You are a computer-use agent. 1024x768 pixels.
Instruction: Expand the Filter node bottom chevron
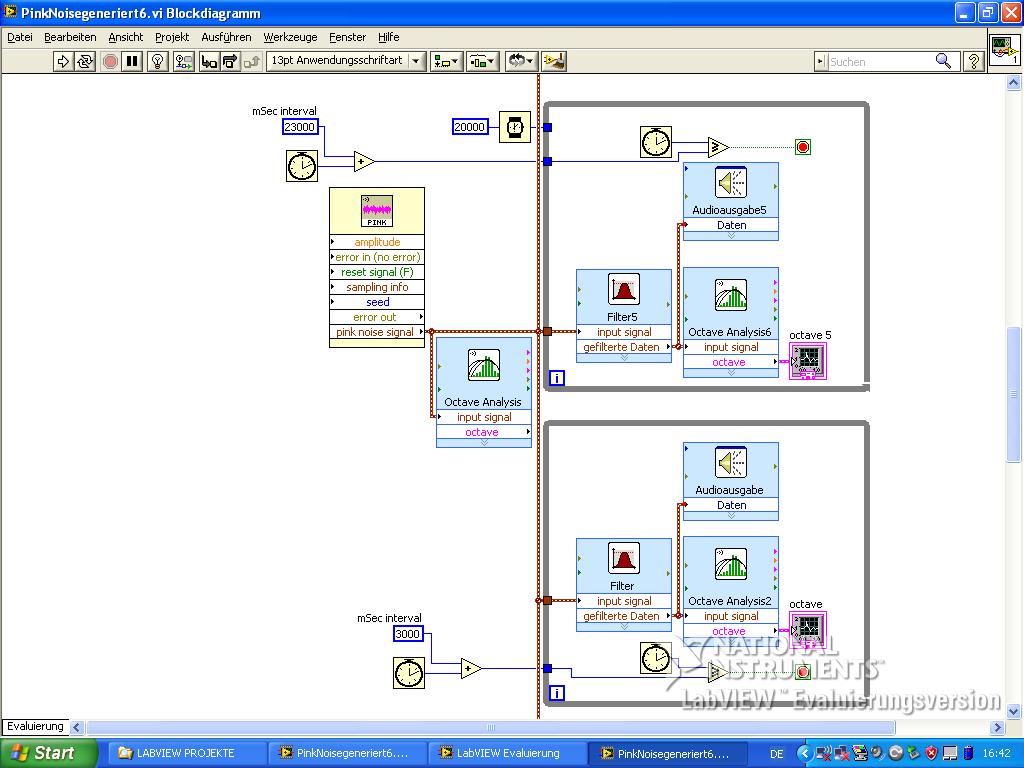pos(624,627)
